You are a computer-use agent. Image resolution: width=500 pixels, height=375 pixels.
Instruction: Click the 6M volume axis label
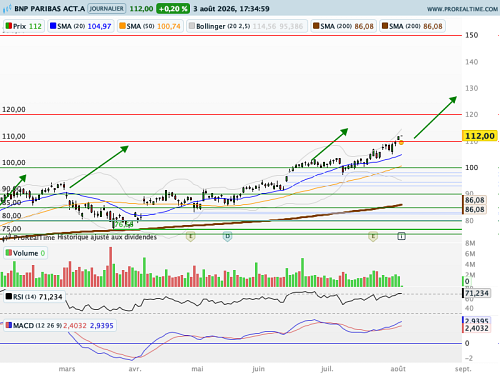tap(470, 254)
